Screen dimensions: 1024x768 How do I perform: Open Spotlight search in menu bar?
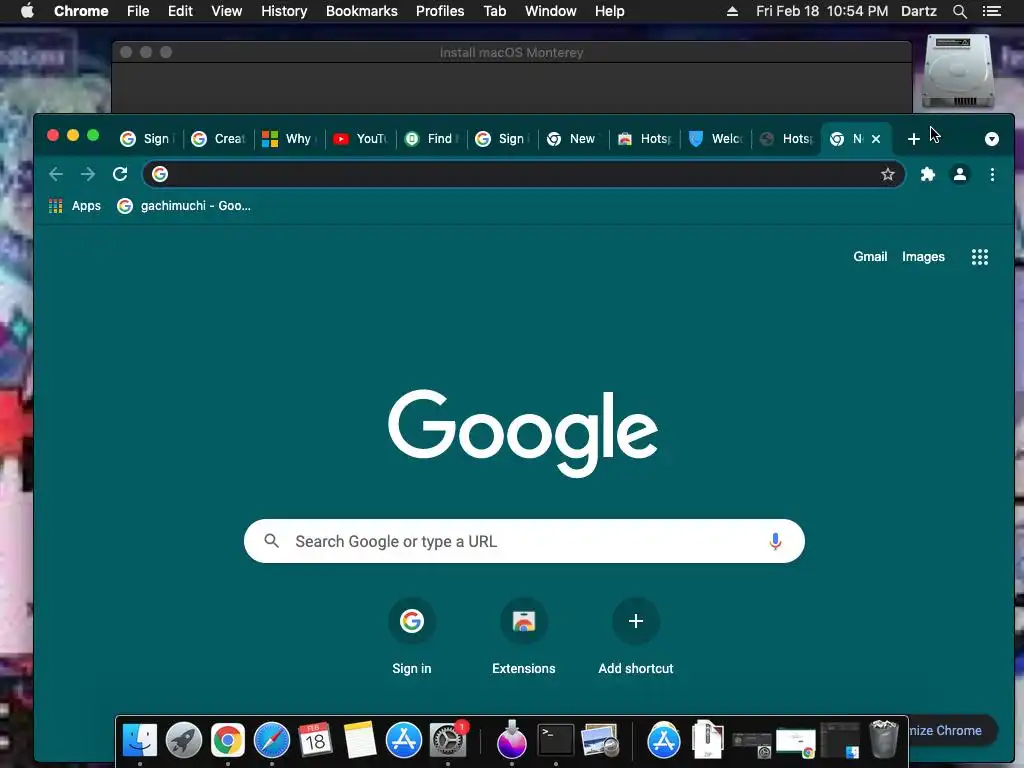(959, 11)
